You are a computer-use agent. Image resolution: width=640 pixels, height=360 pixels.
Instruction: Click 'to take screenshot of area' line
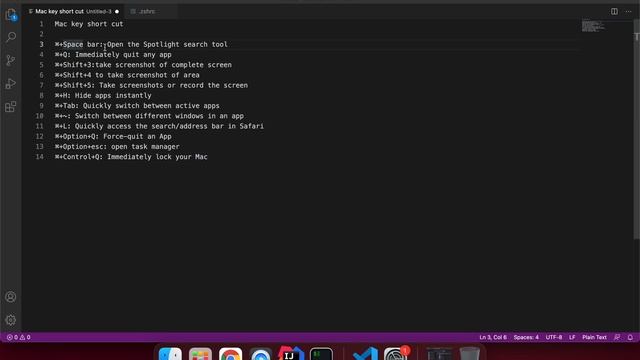click(x=127, y=75)
